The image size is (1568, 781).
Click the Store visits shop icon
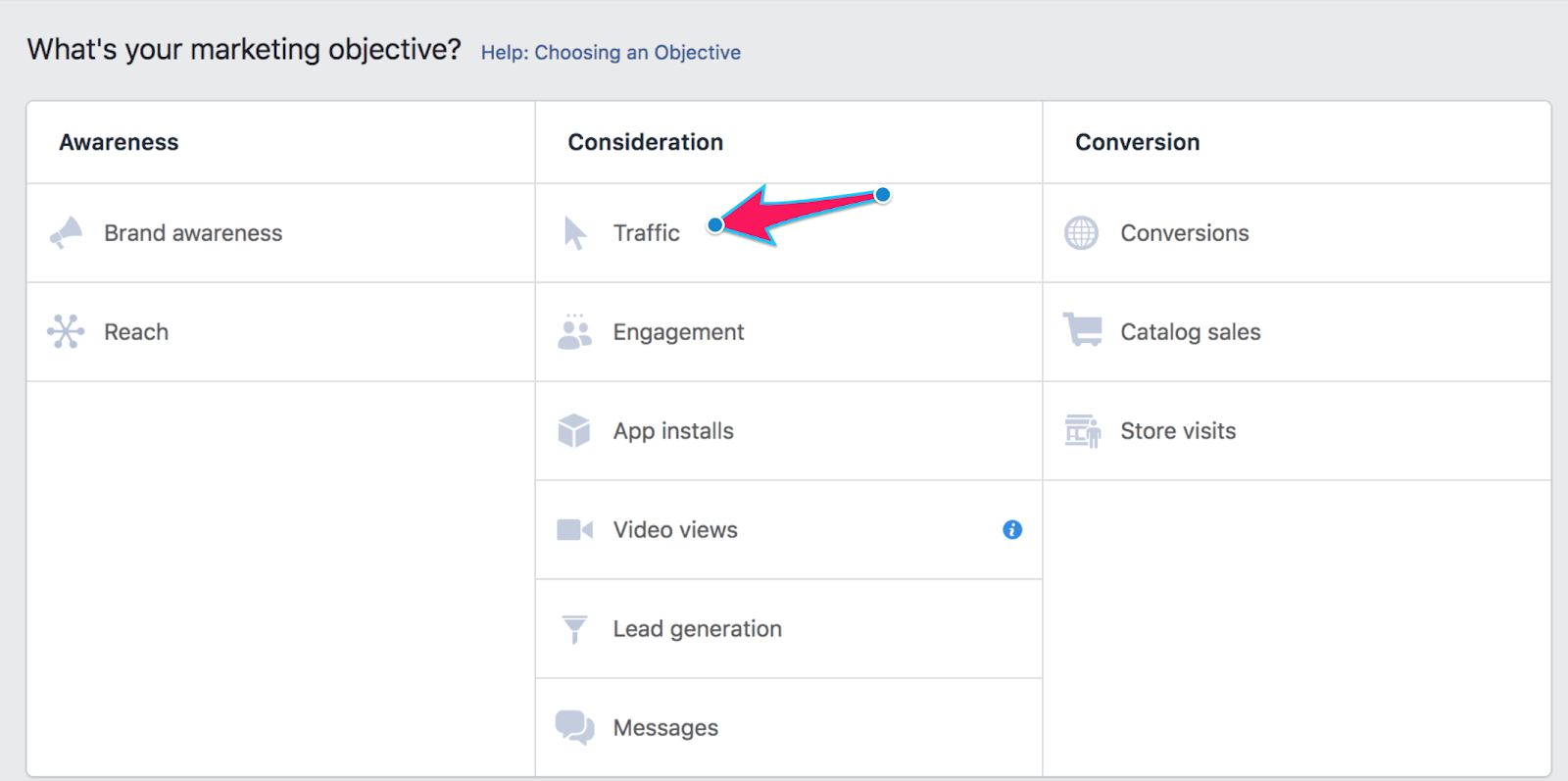[x=1083, y=430]
